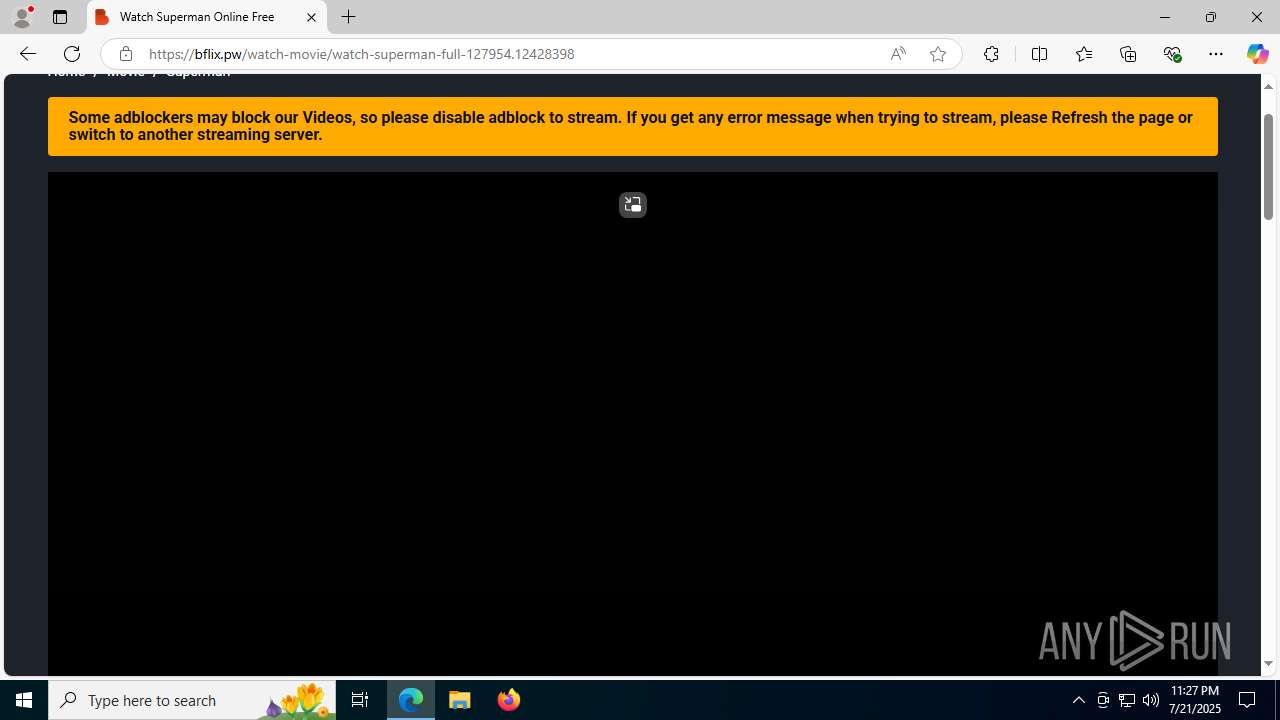Click the page vertical scrollbar thumb
The width and height of the screenshot is (1280, 720).
pos(1268,167)
